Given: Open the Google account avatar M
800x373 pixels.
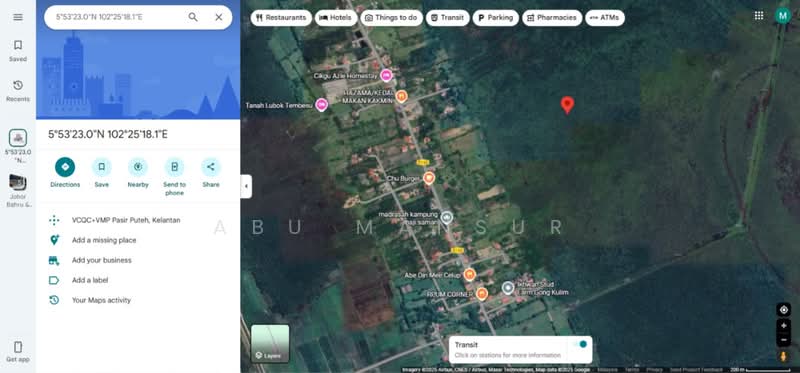Looking at the screenshot, I should 783,15.
